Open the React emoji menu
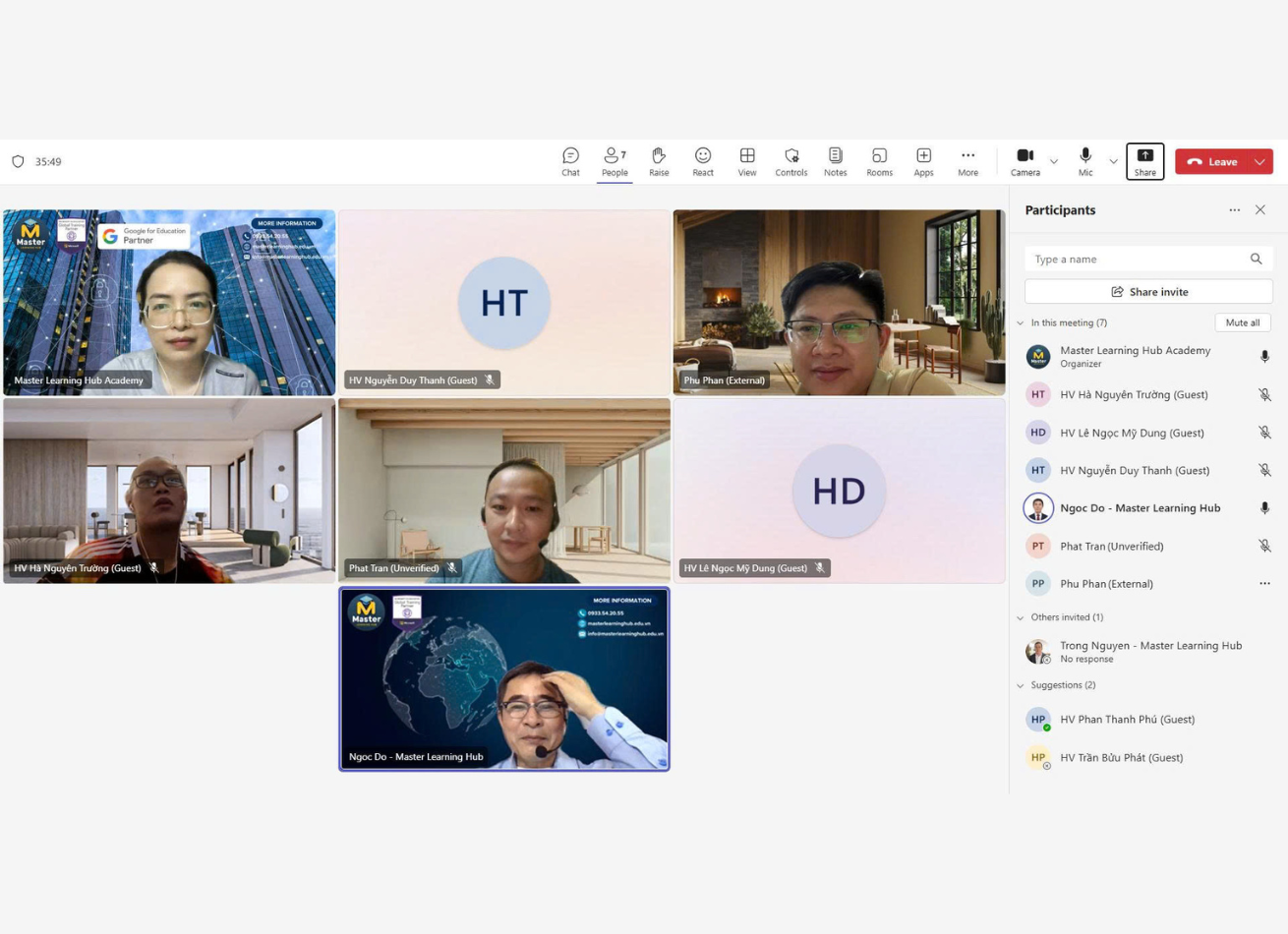This screenshot has width=1288, height=934. (x=703, y=161)
